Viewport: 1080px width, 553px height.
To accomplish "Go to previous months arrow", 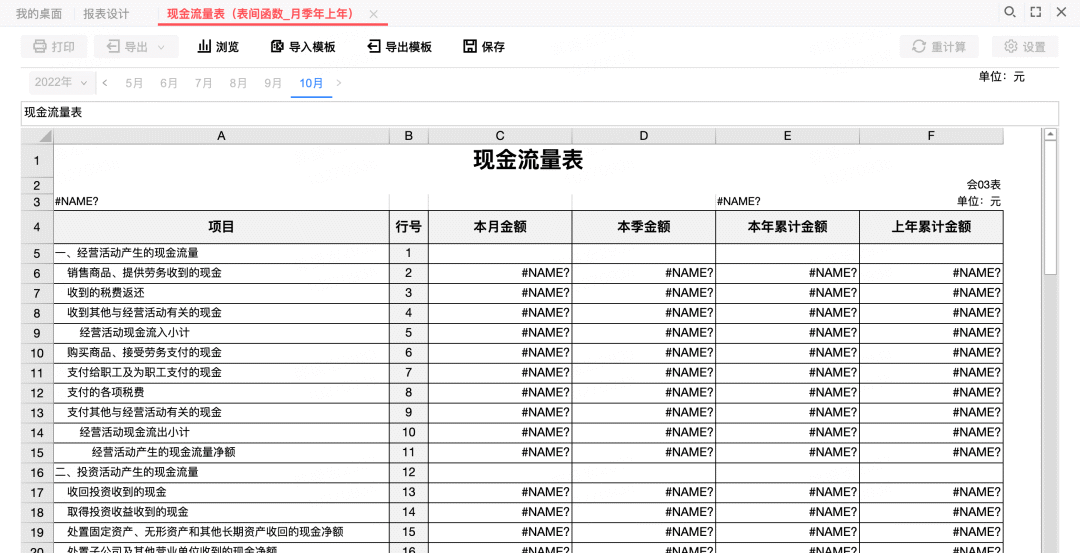I will coord(105,83).
